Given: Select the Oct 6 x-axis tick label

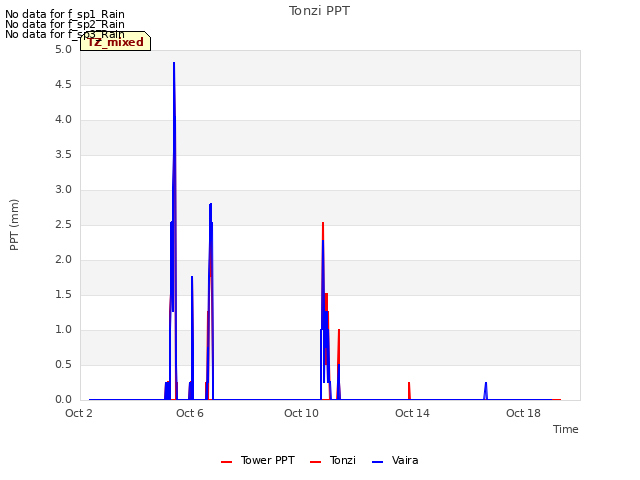Looking at the screenshot, I should coord(190,413).
